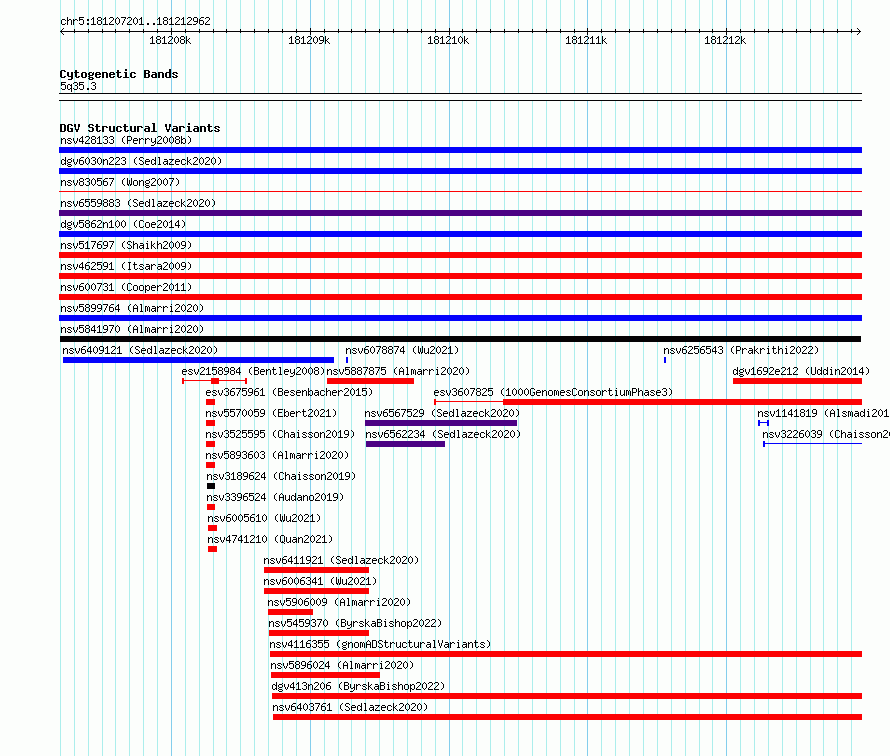Click the 181210k ruler position
Image resolution: width=890 pixels, height=756 pixels.
click(448, 40)
